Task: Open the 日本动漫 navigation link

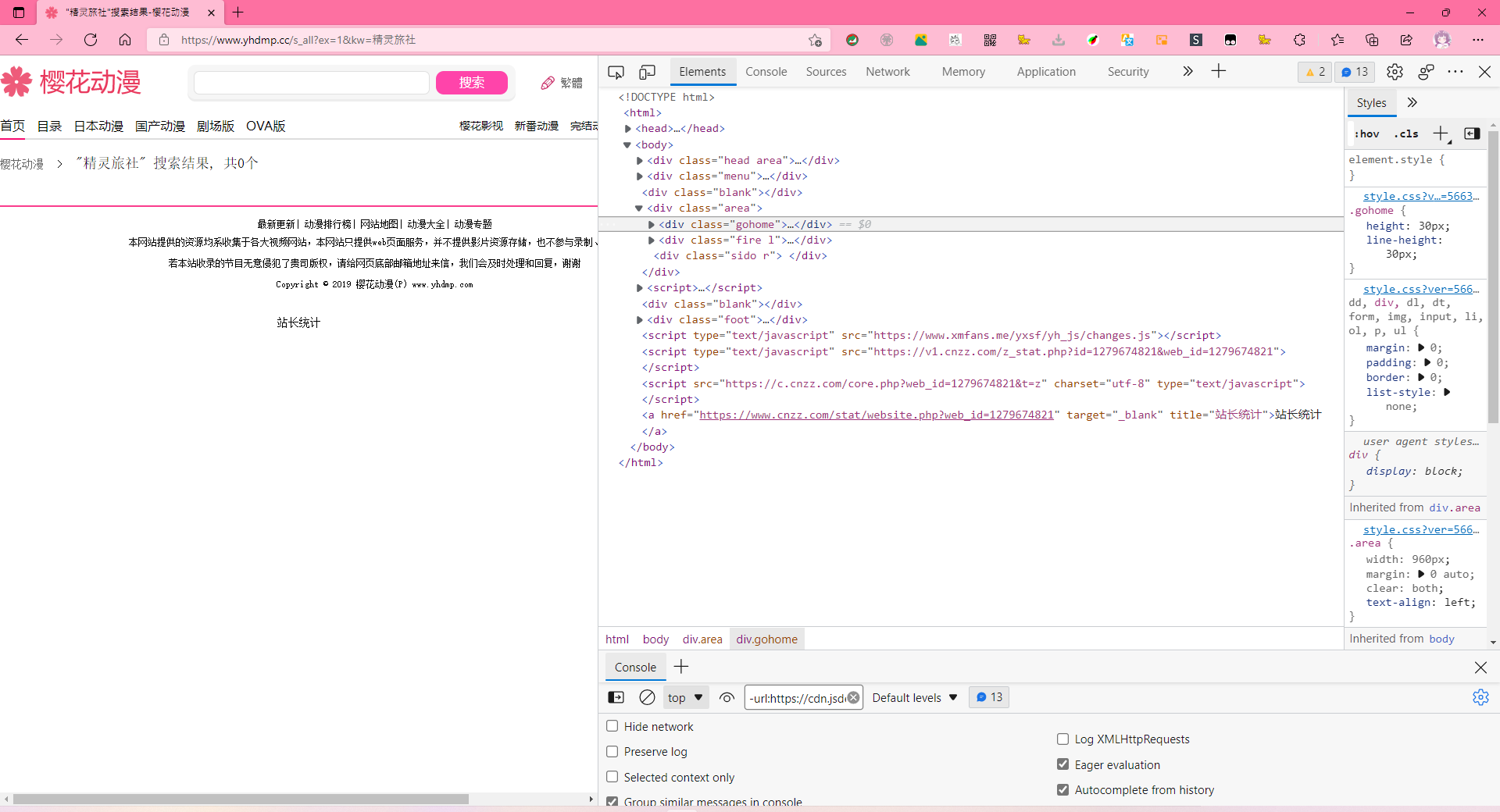Action: (98, 126)
